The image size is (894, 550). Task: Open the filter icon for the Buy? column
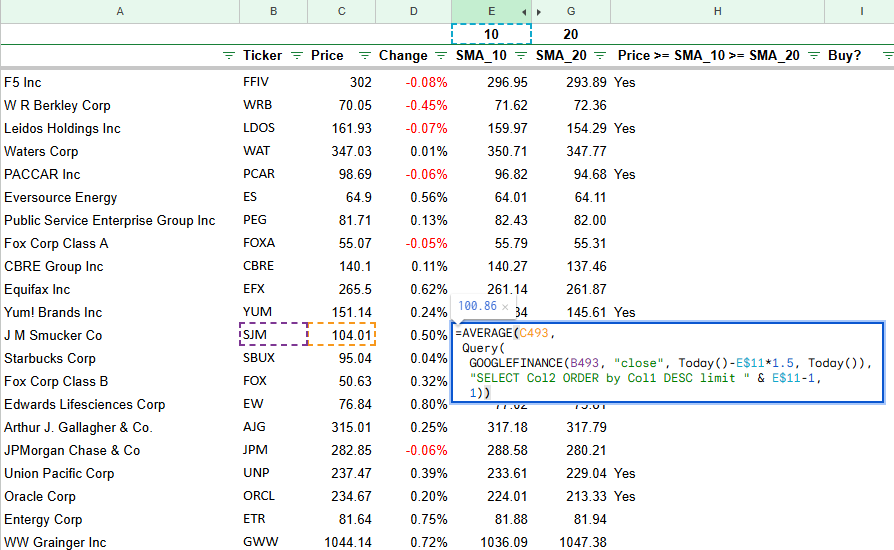pyautogui.click(x=888, y=55)
